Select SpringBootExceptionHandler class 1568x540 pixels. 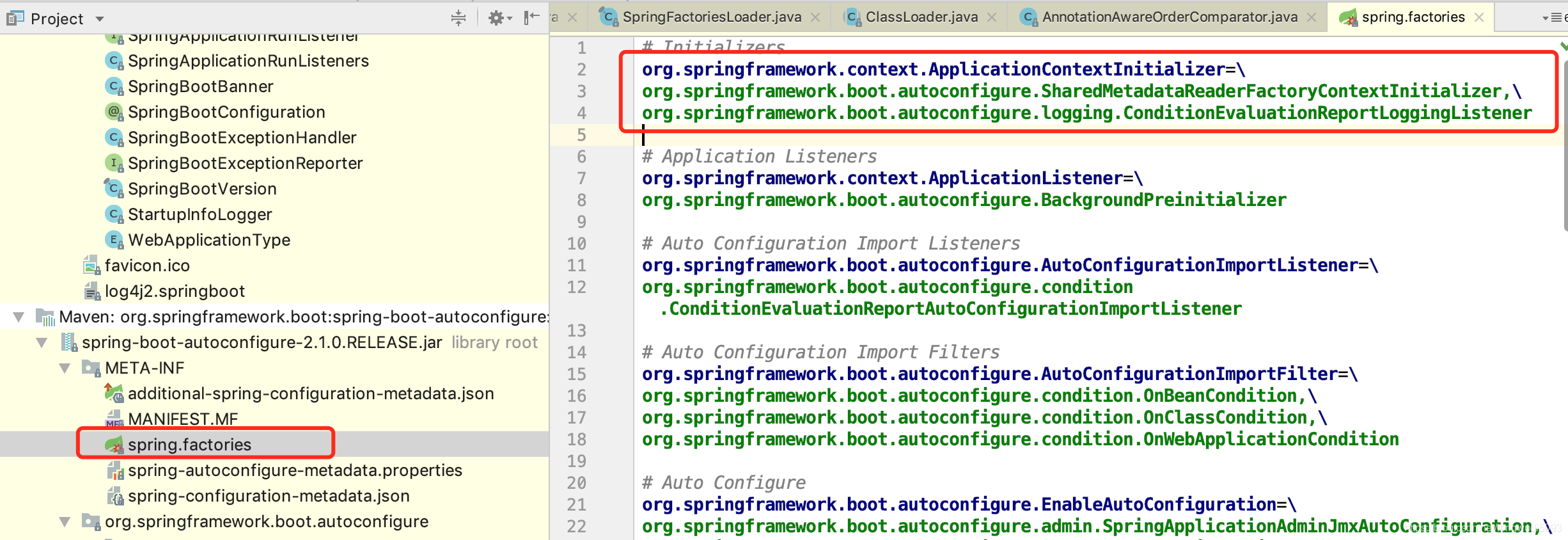point(242,138)
